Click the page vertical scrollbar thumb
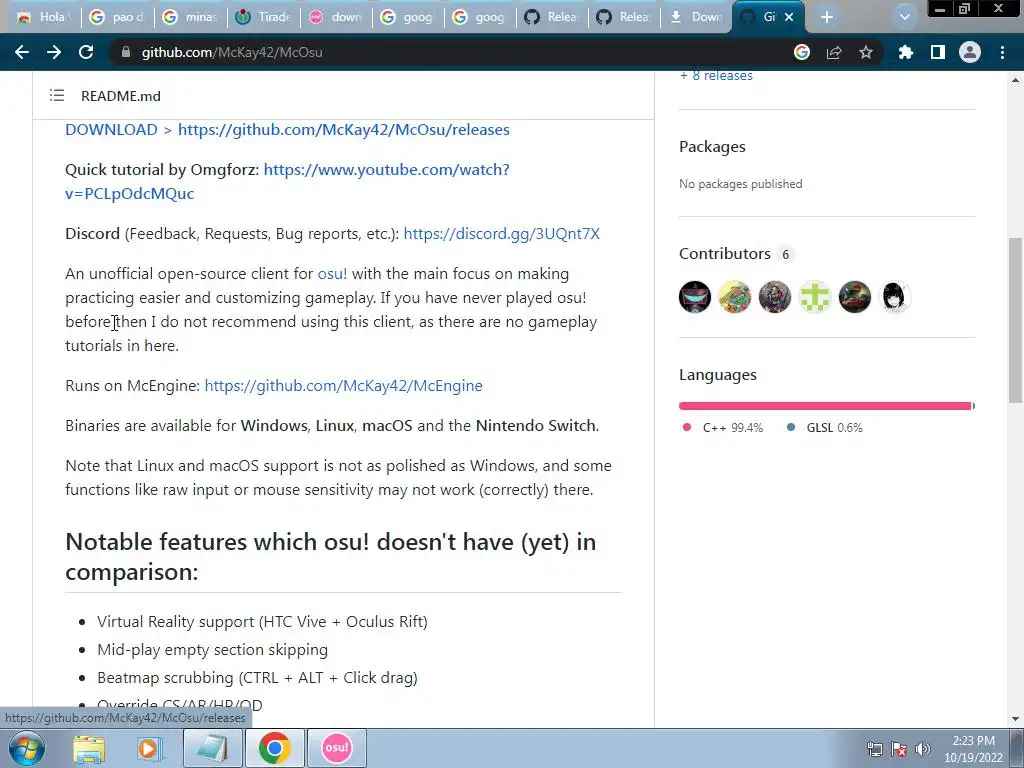The width and height of the screenshot is (1024, 768). click(x=1016, y=320)
